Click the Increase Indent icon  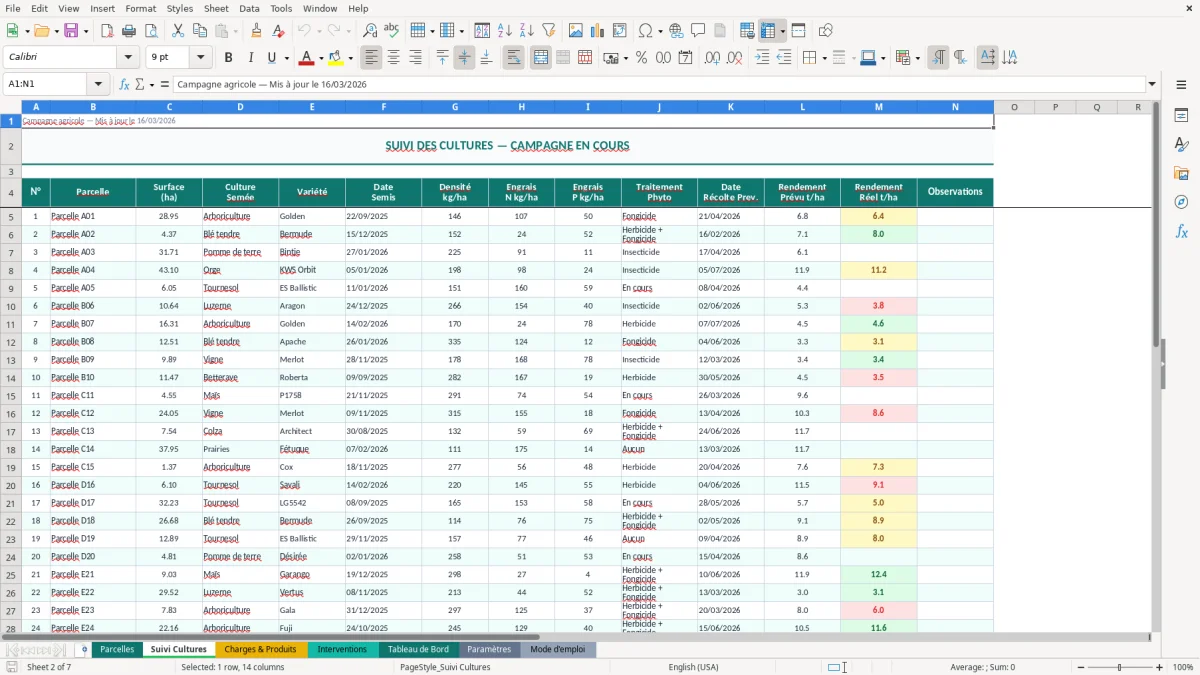(x=762, y=58)
